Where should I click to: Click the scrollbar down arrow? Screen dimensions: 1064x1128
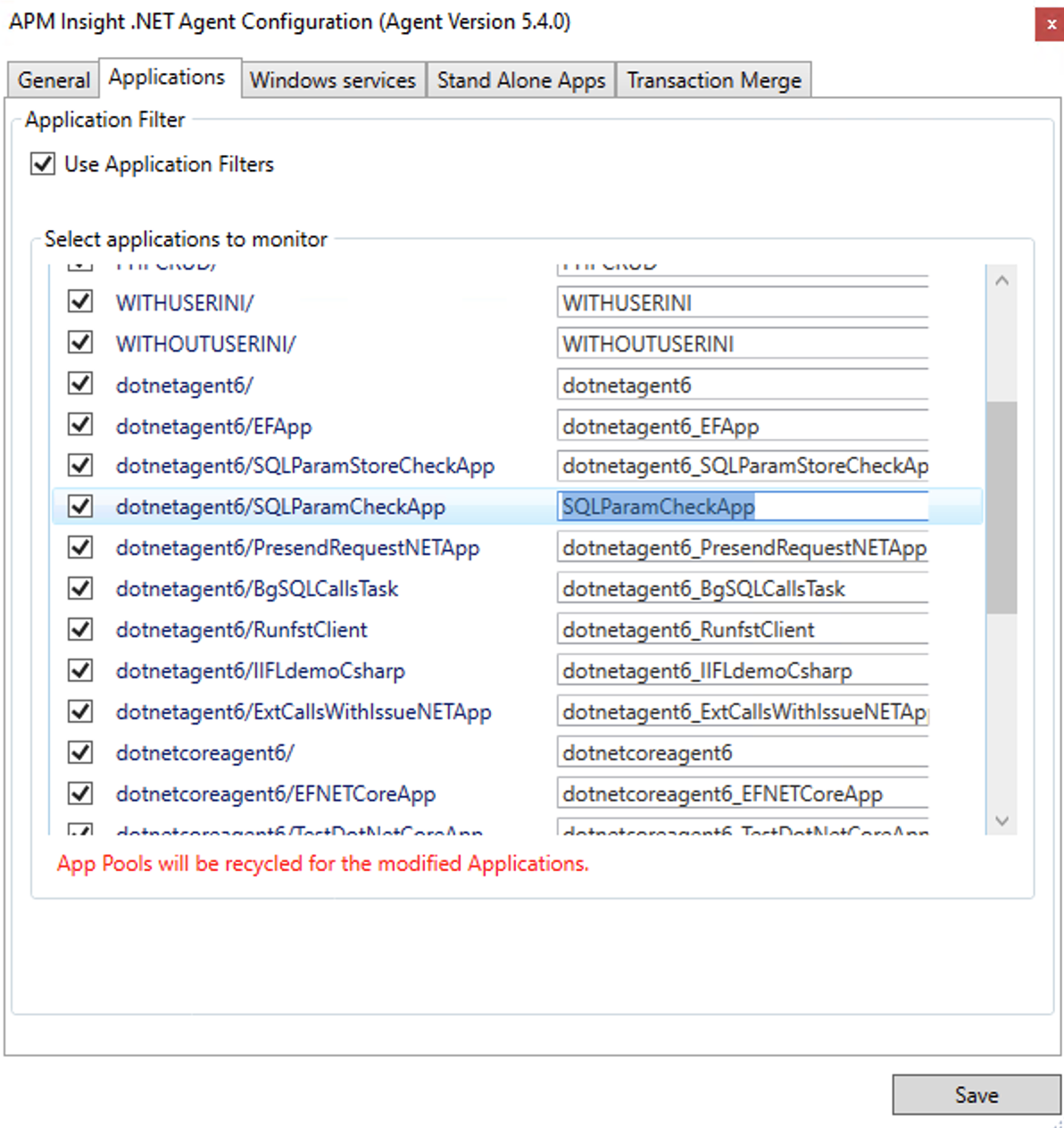1002,820
